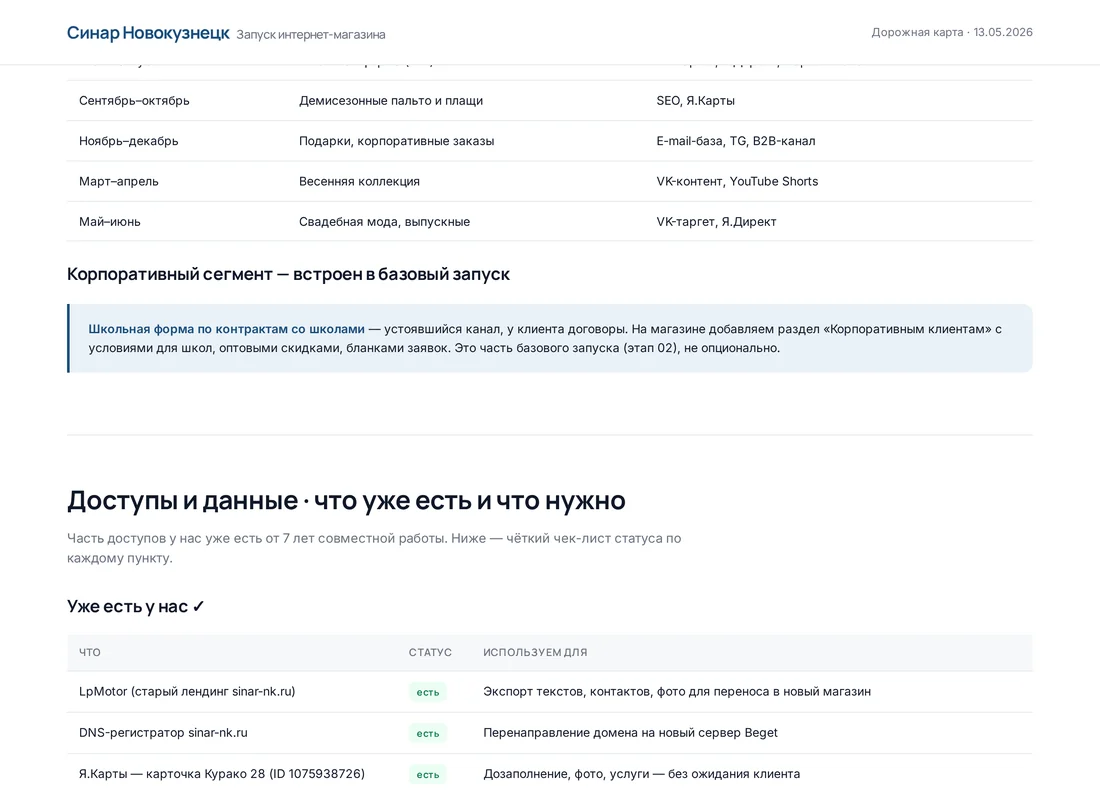Screen dimensions: 1100x790
Task: Click the 'ИСПОЛЬЗУЕМ ДЛЯ' column header
Action: coord(535,652)
